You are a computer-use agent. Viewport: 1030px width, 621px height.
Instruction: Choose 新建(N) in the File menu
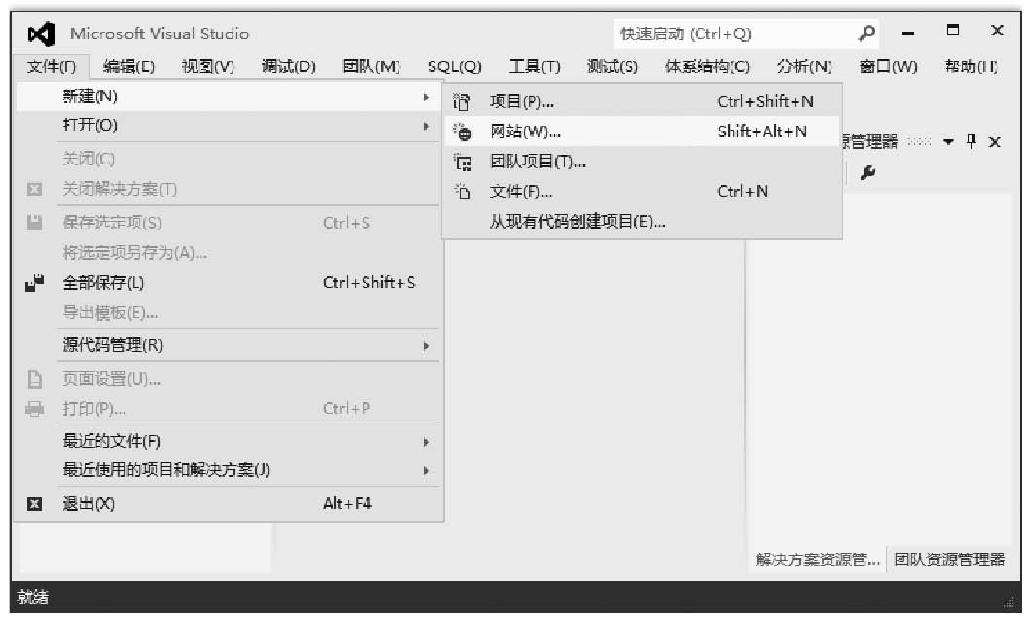[228, 97]
